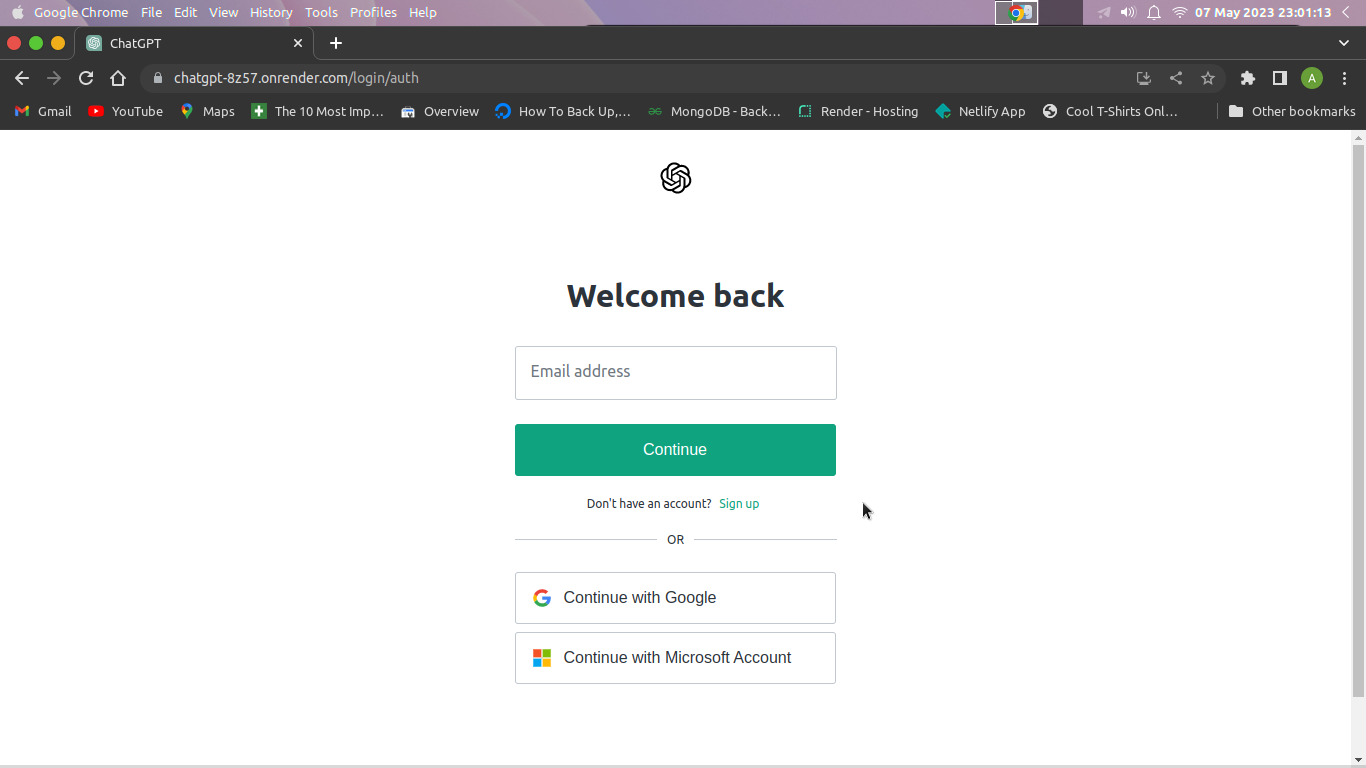Bookmark this page with the star icon
The height and width of the screenshot is (768, 1366).
(1208, 78)
